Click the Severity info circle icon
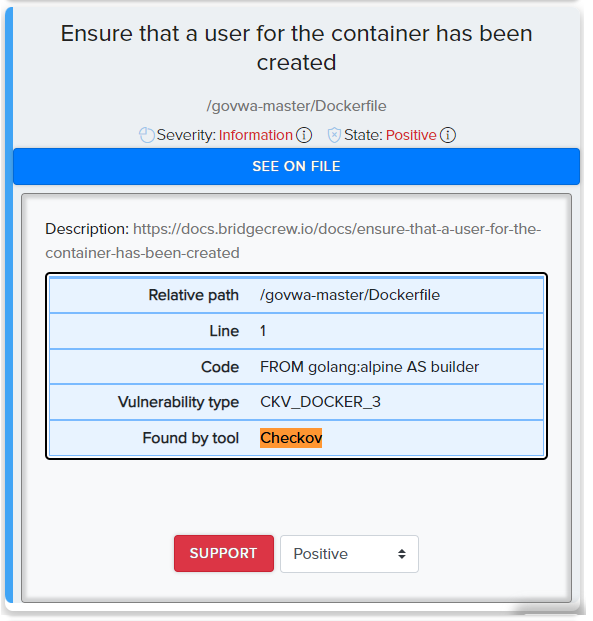 [x=304, y=135]
